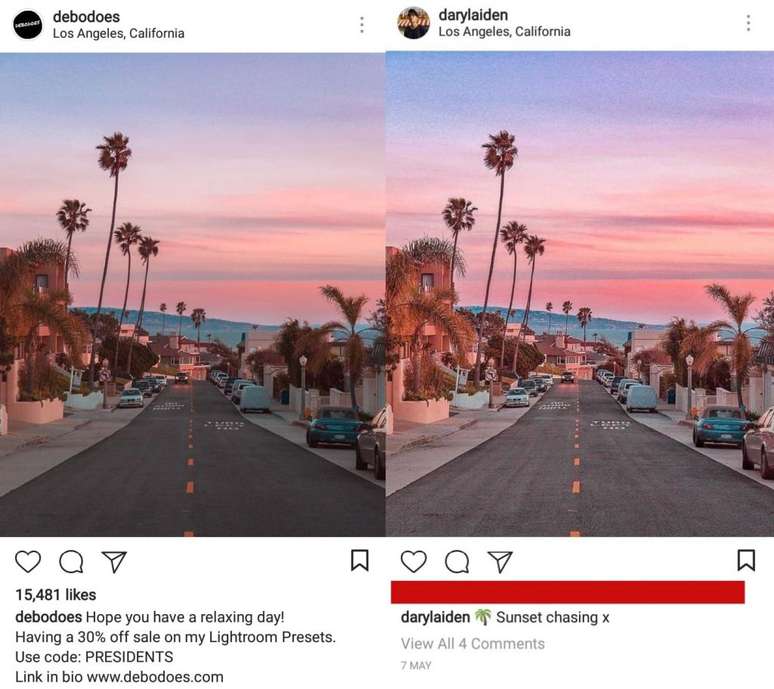
Task: Like the debodoes post with heart icon
Action: tap(28, 561)
